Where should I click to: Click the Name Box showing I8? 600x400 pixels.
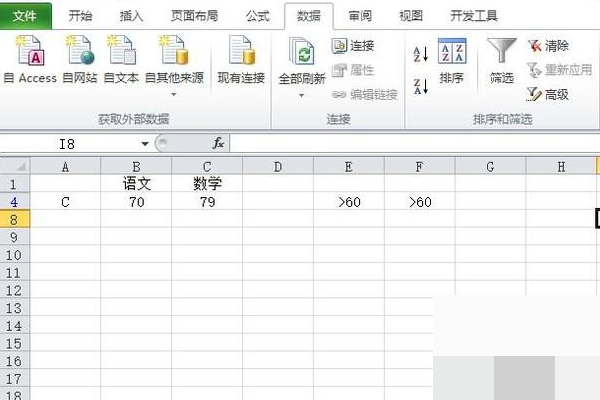pos(69,144)
